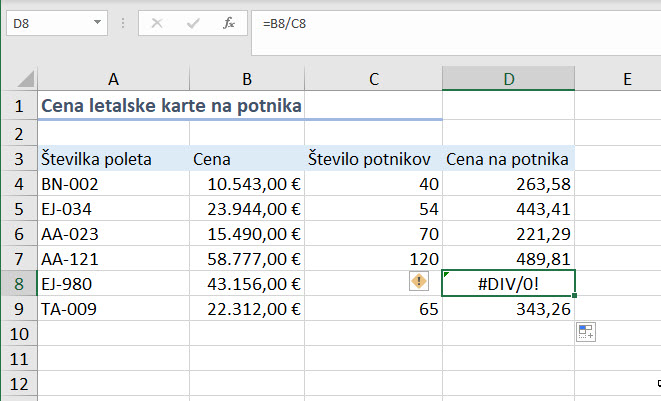Image resolution: width=661 pixels, height=401 pixels.
Task: Open the Auto Fill Options button
Action: point(586,332)
